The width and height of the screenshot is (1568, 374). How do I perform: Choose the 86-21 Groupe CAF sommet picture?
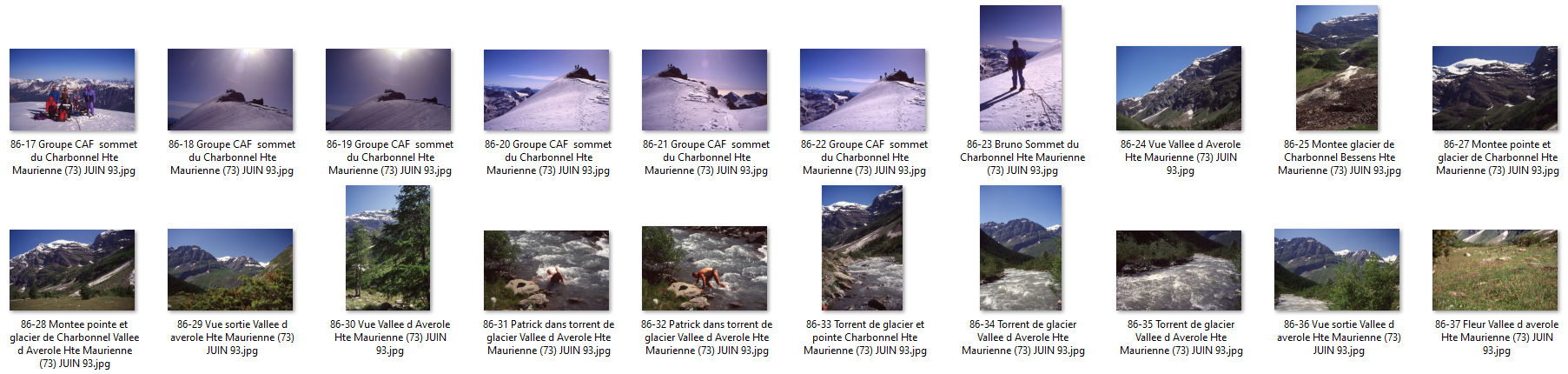[x=705, y=90]
